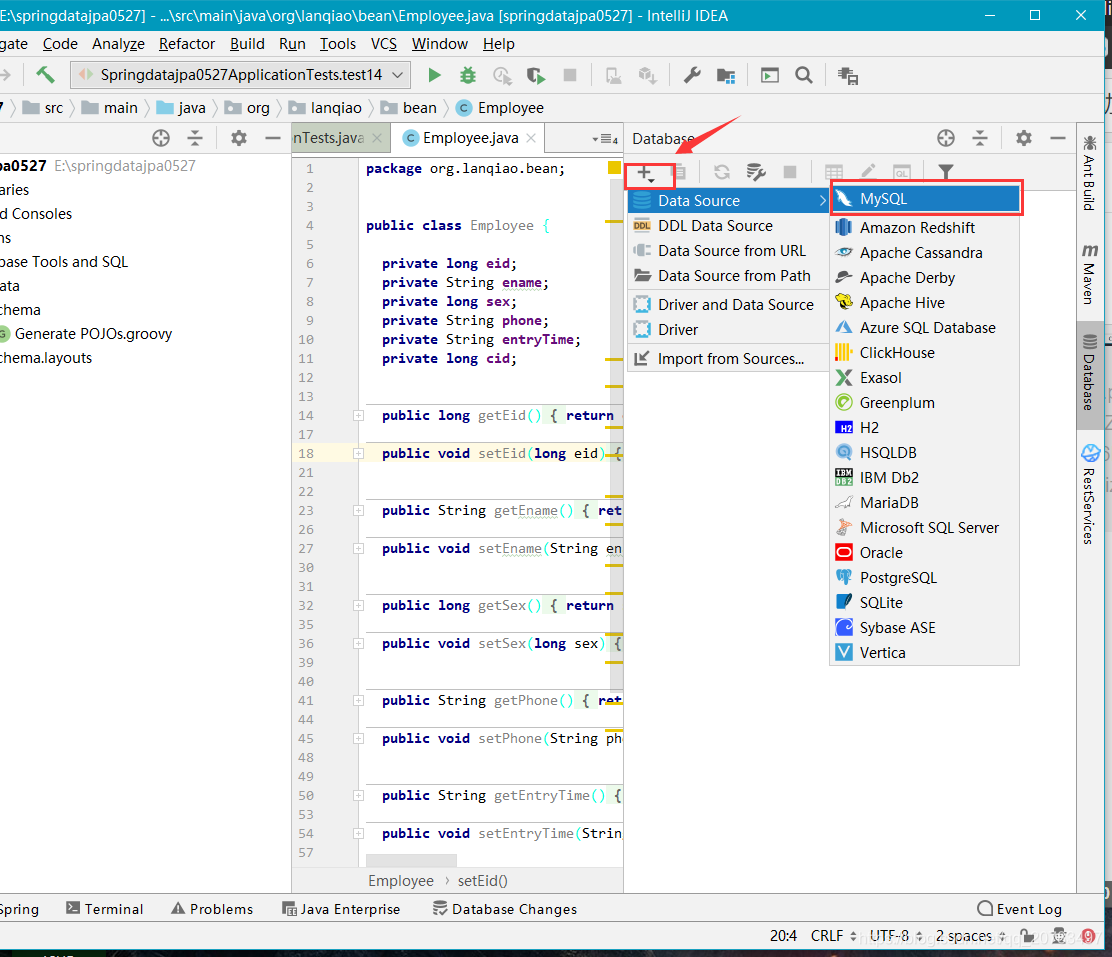Select Data Source from URL

pyautogui.click(x=729, y=250)
